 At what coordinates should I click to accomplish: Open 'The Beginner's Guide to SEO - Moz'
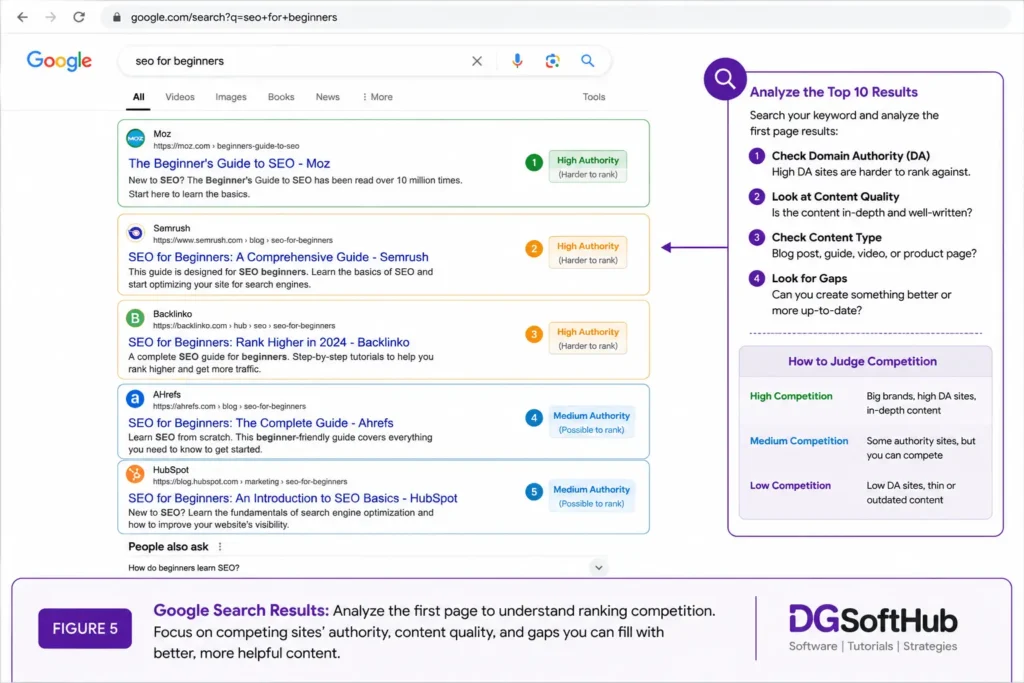[229, 163]
